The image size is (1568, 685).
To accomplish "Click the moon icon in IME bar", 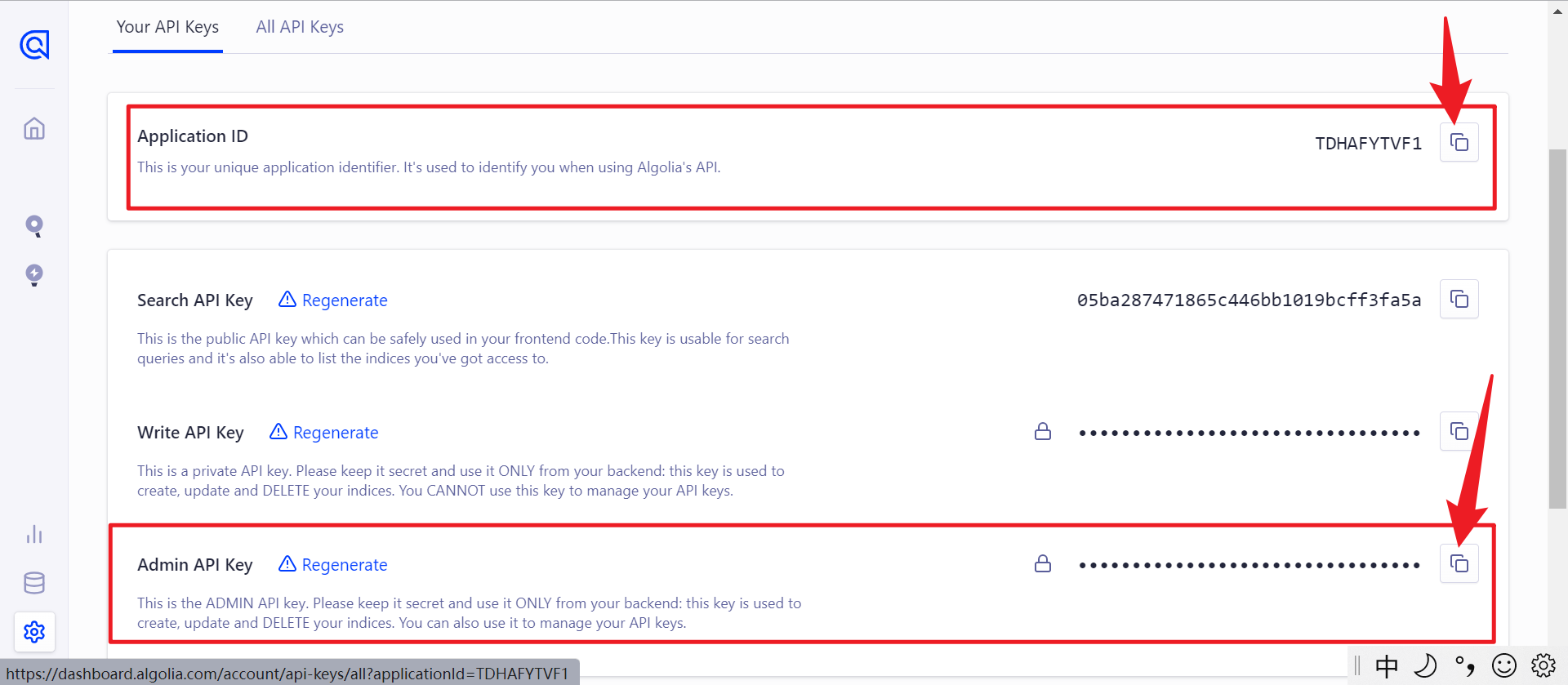I will point(1425,666).
